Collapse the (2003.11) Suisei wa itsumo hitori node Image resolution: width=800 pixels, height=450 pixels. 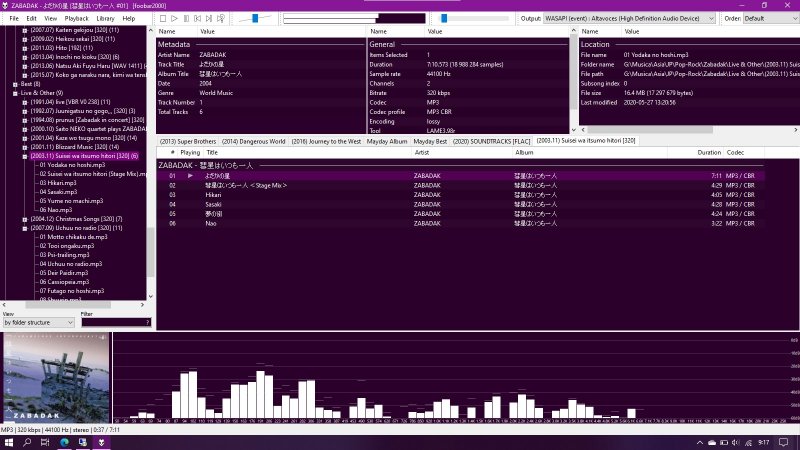24,156
